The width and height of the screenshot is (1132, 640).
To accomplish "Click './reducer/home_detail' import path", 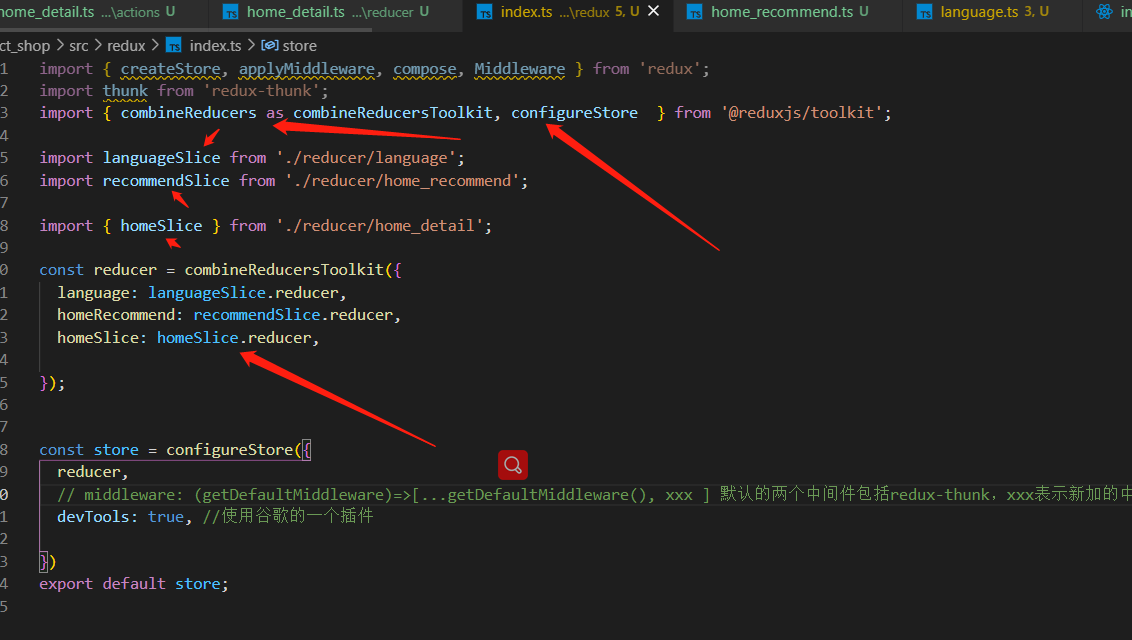I will point(380,226).
